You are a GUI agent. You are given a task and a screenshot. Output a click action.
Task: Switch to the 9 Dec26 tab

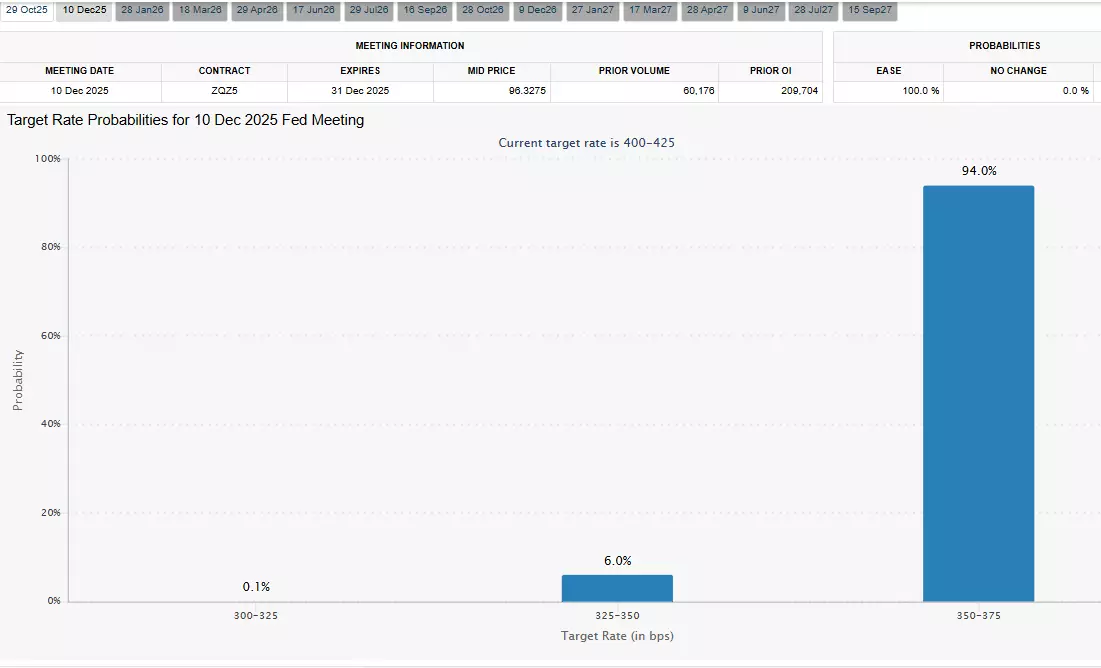(538, 11)
